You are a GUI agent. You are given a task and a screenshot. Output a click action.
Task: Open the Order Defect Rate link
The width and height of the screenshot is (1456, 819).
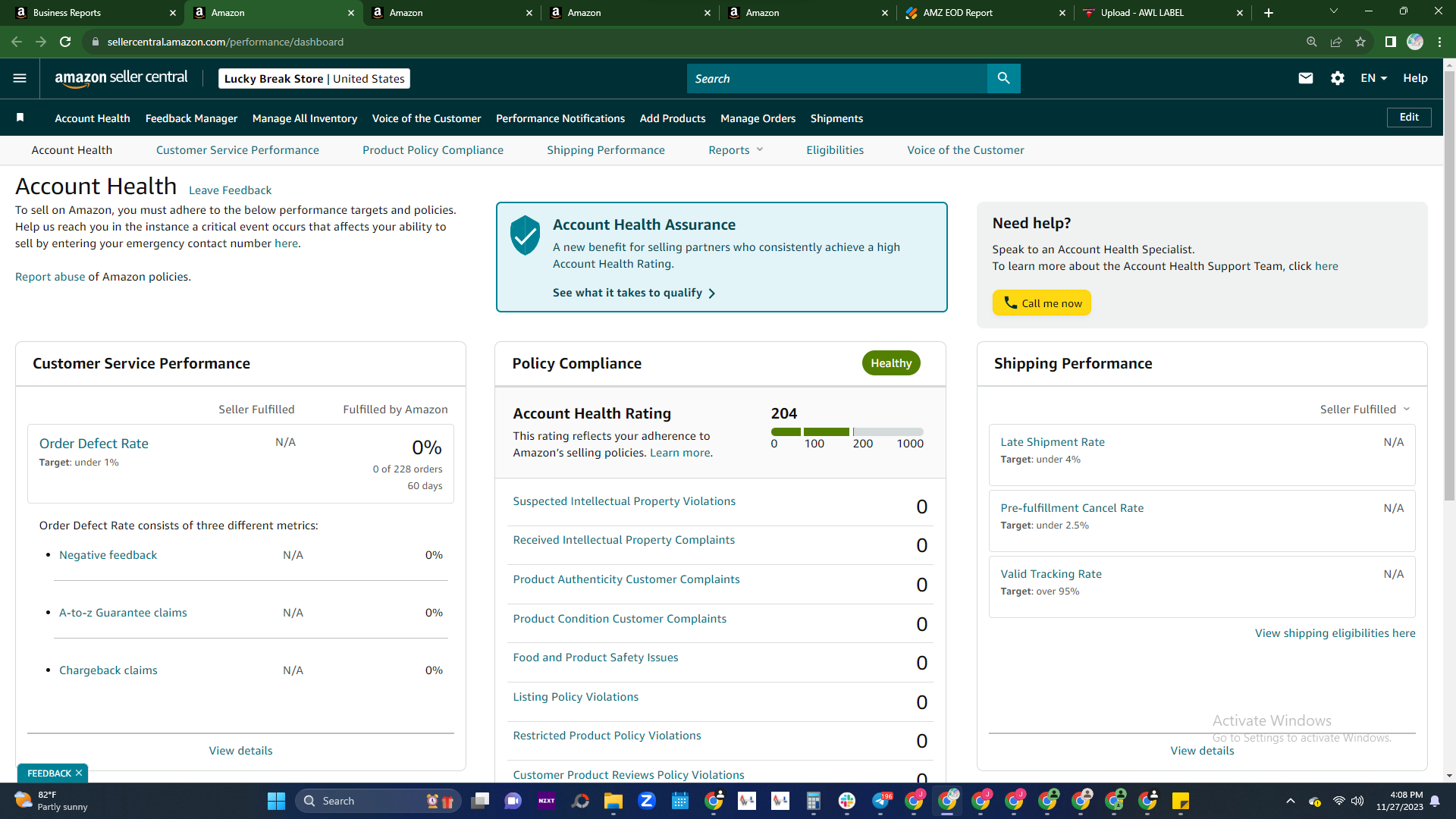[x=94, y=444]
